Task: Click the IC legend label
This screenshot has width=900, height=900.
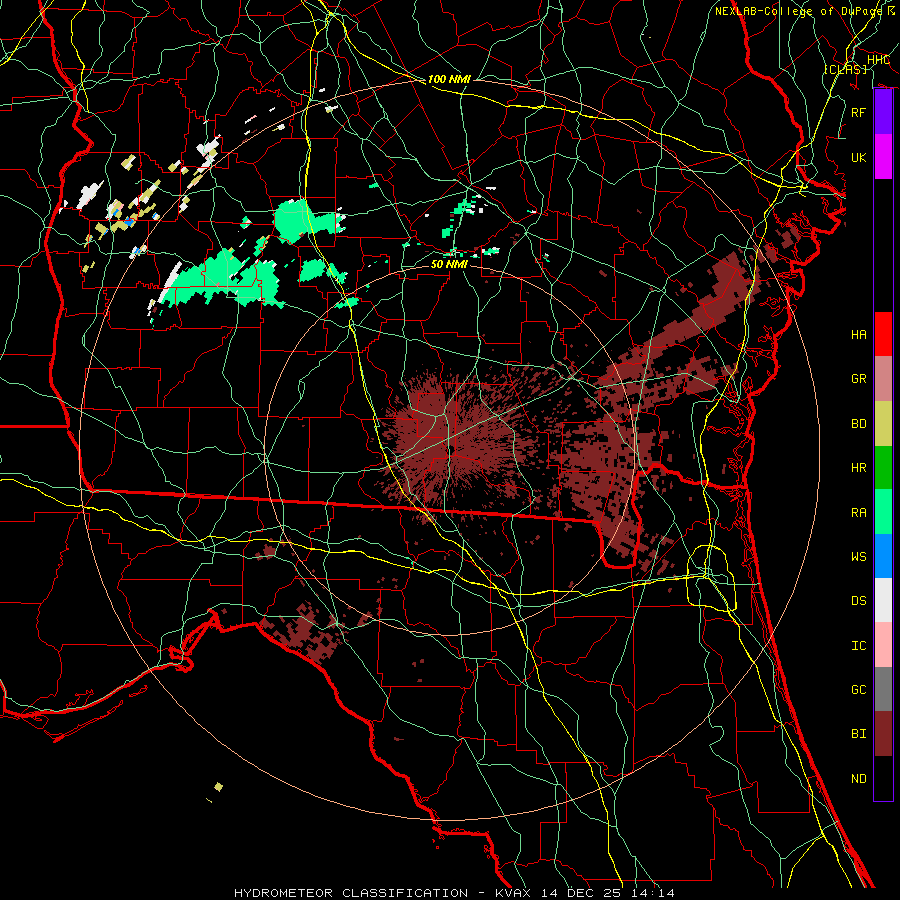Action: coord(859,646)
